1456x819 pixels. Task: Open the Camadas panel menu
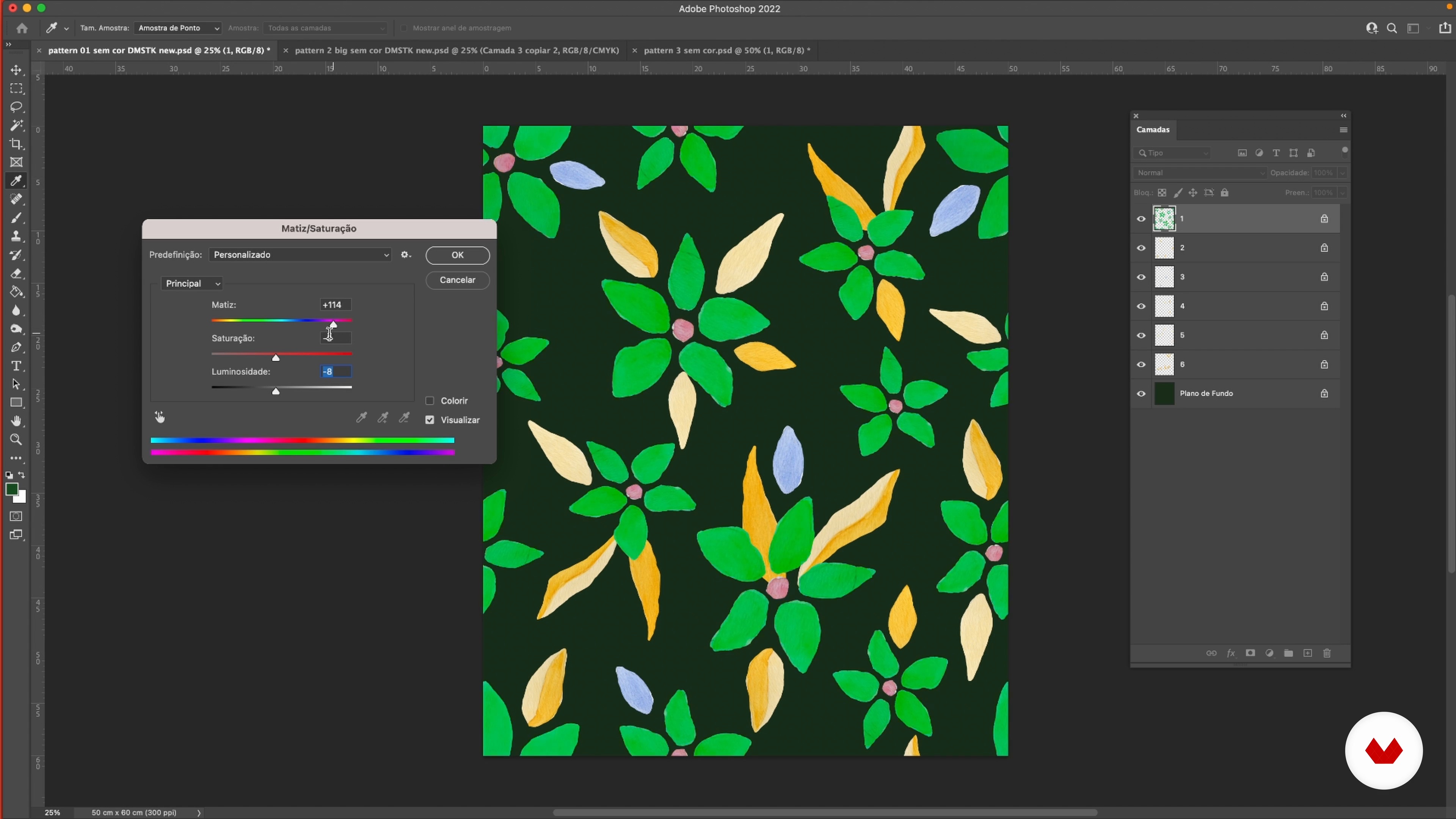pos(1343,130)
